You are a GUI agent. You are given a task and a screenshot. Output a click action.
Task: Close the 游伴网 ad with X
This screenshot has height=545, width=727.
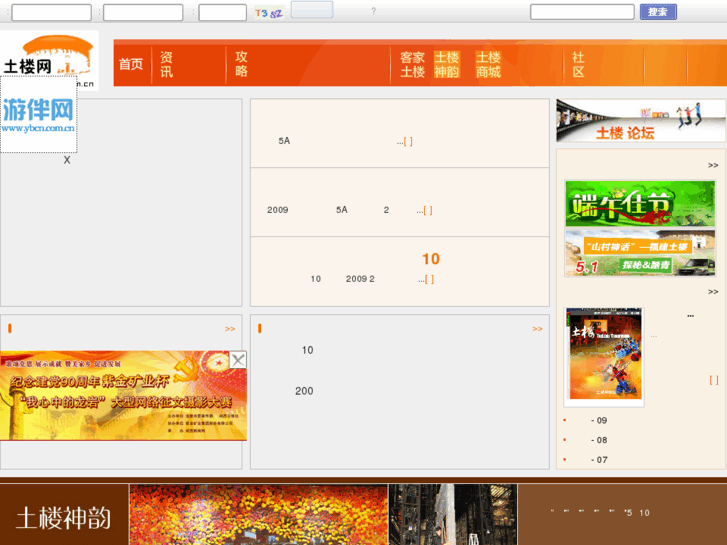click(x=67, y=160)
